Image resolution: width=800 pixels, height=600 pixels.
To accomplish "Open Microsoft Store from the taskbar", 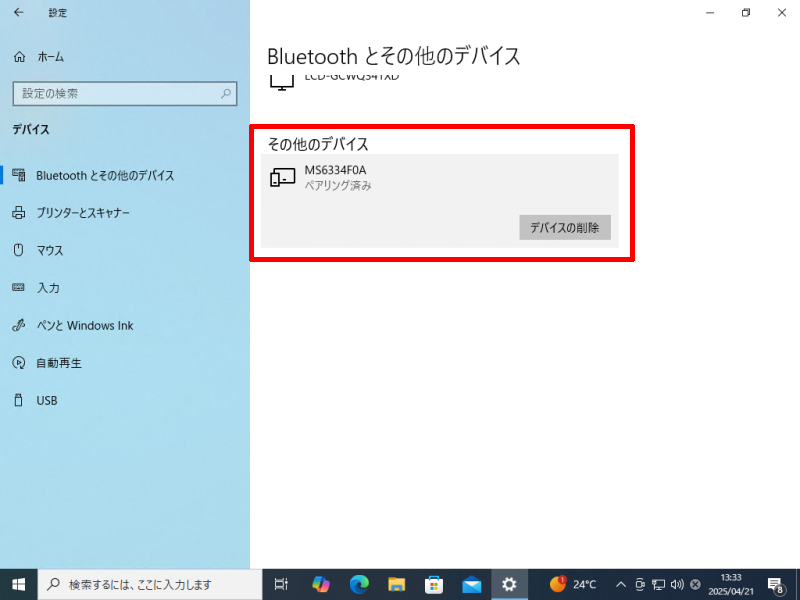I will [x=434, y=584].
